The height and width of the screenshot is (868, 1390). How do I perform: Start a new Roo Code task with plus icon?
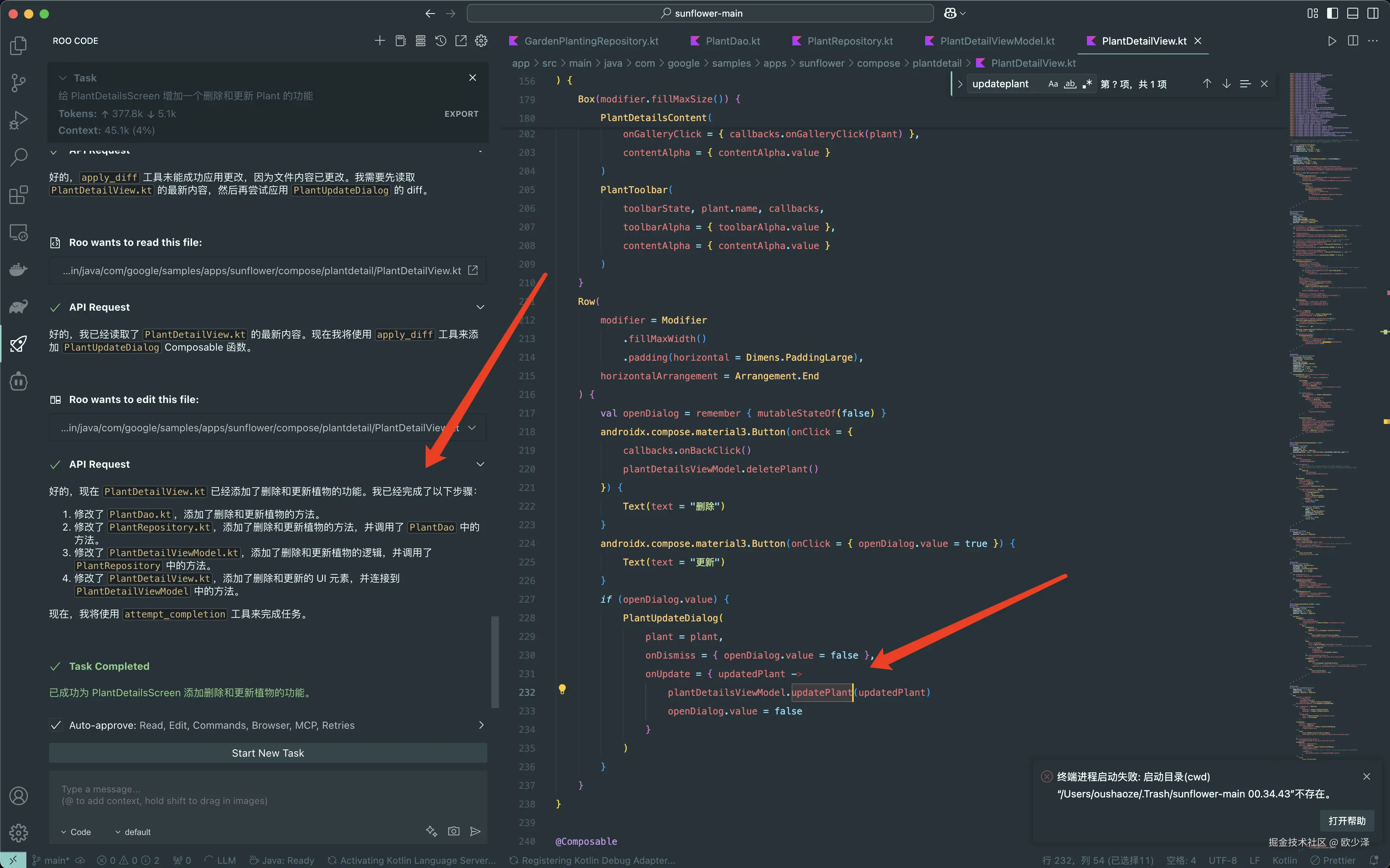coord(380,41)
